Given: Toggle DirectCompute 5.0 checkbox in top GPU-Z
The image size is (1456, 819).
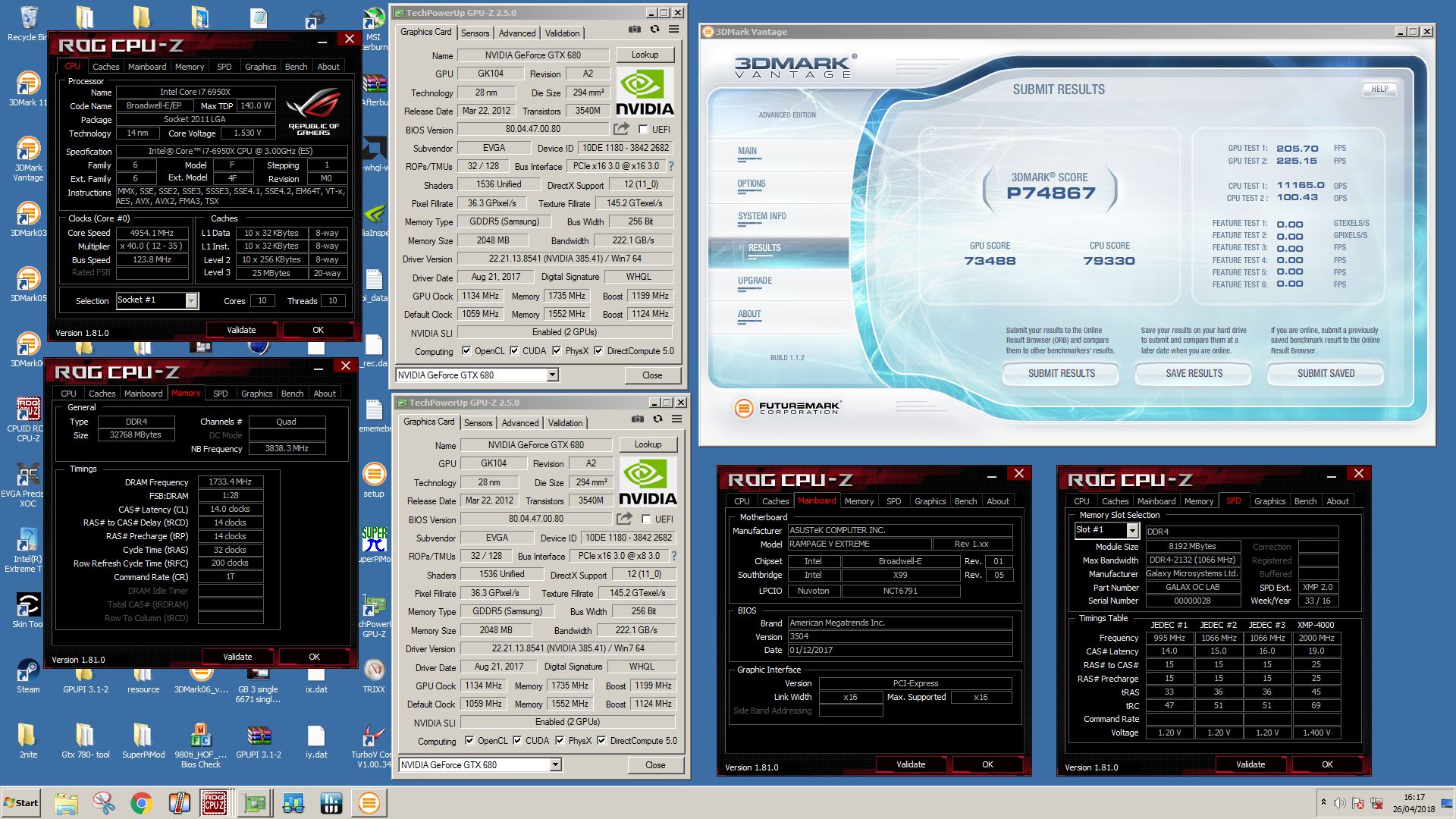Looking at the screenshot, I should click(599, 351).
